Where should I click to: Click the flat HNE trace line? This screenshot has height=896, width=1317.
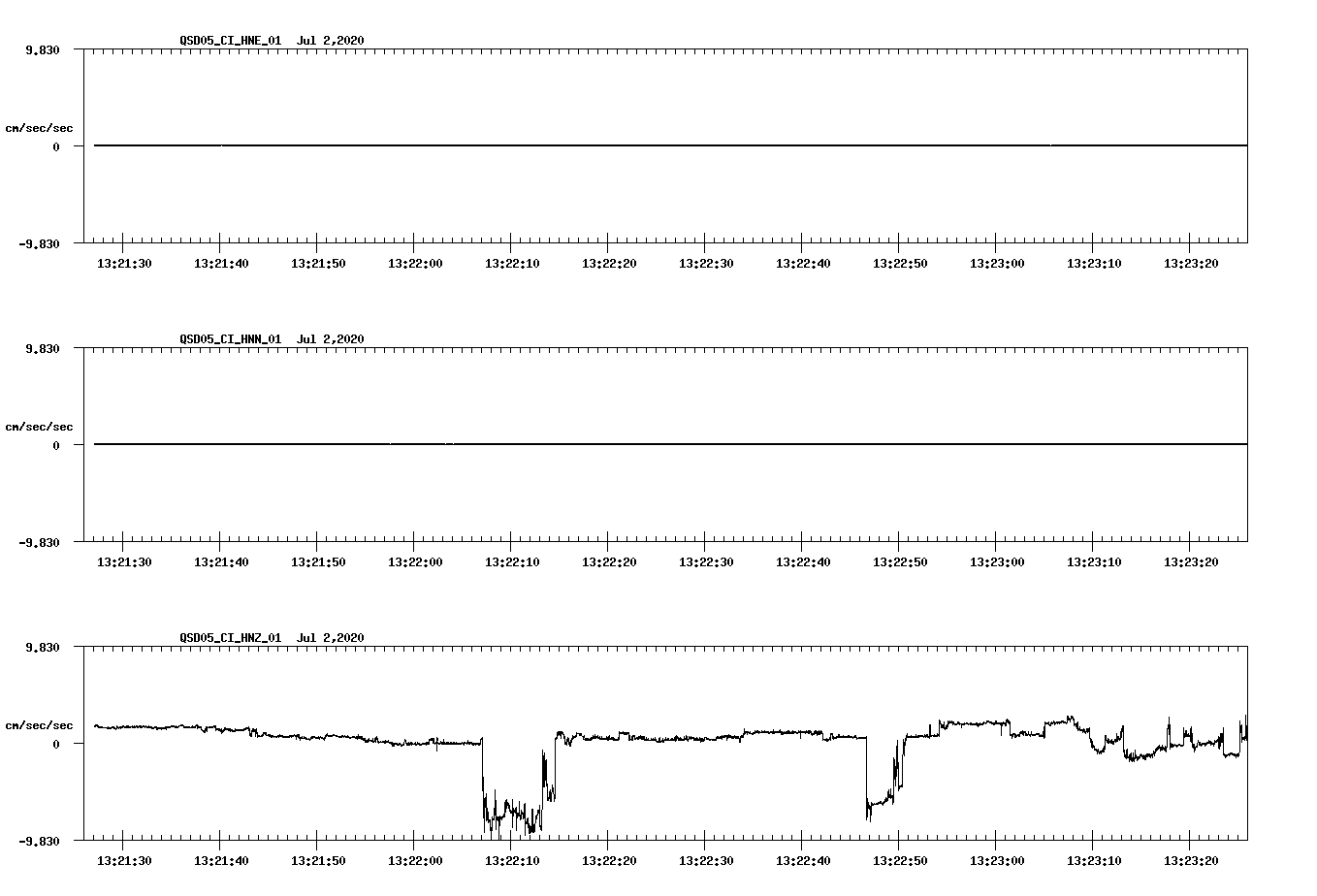tap(670, 145)
